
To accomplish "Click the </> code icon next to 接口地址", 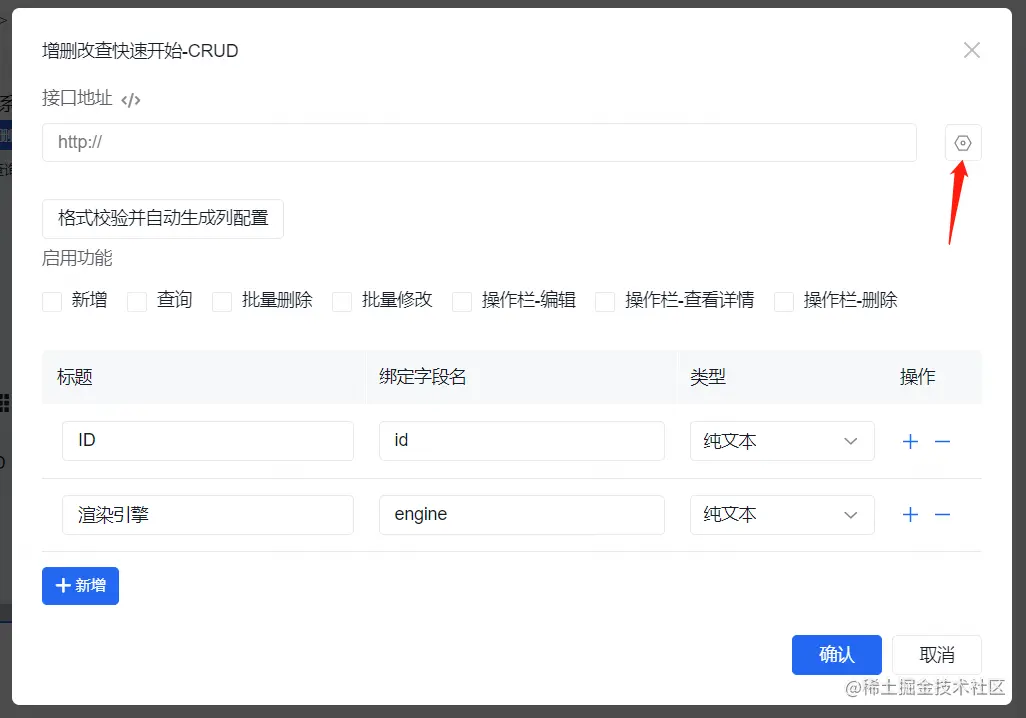I will (130, 98).
